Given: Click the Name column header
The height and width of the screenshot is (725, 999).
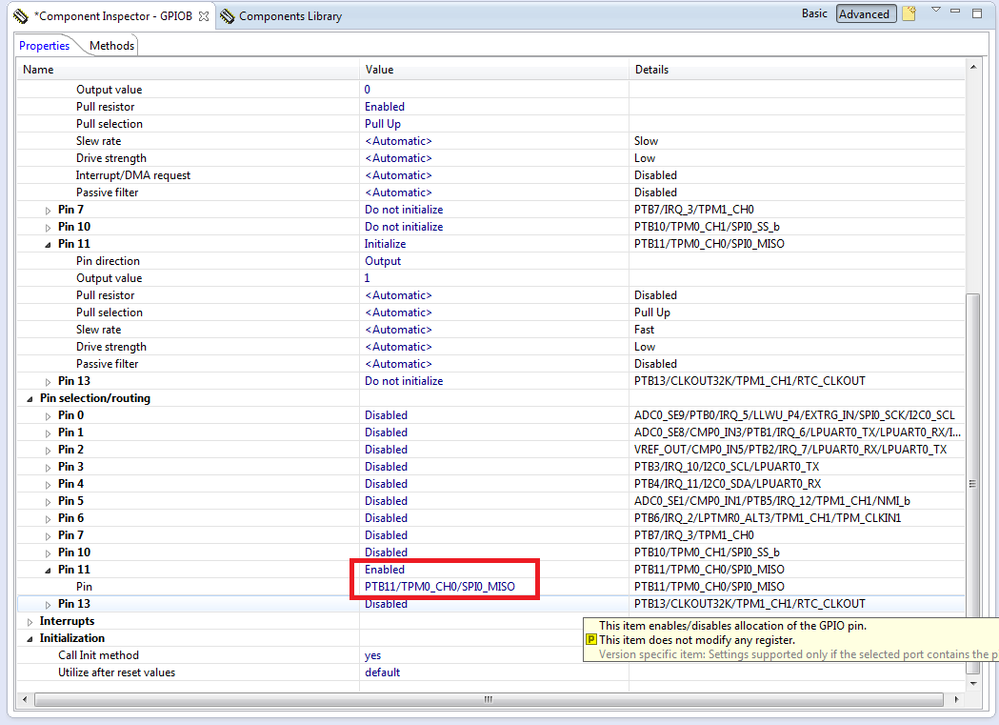Looking at the screenshot, I should [189, 69].
